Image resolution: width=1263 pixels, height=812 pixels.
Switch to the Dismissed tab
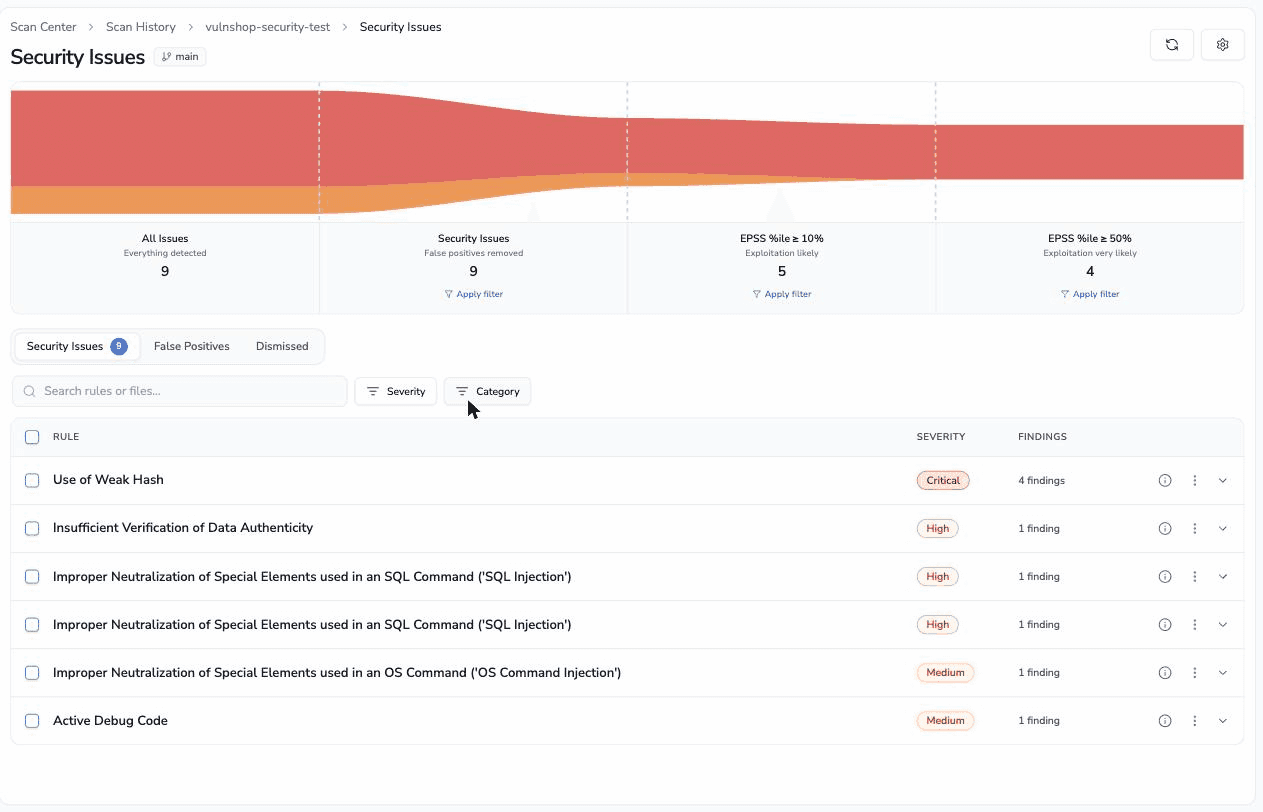pos(282,346)
